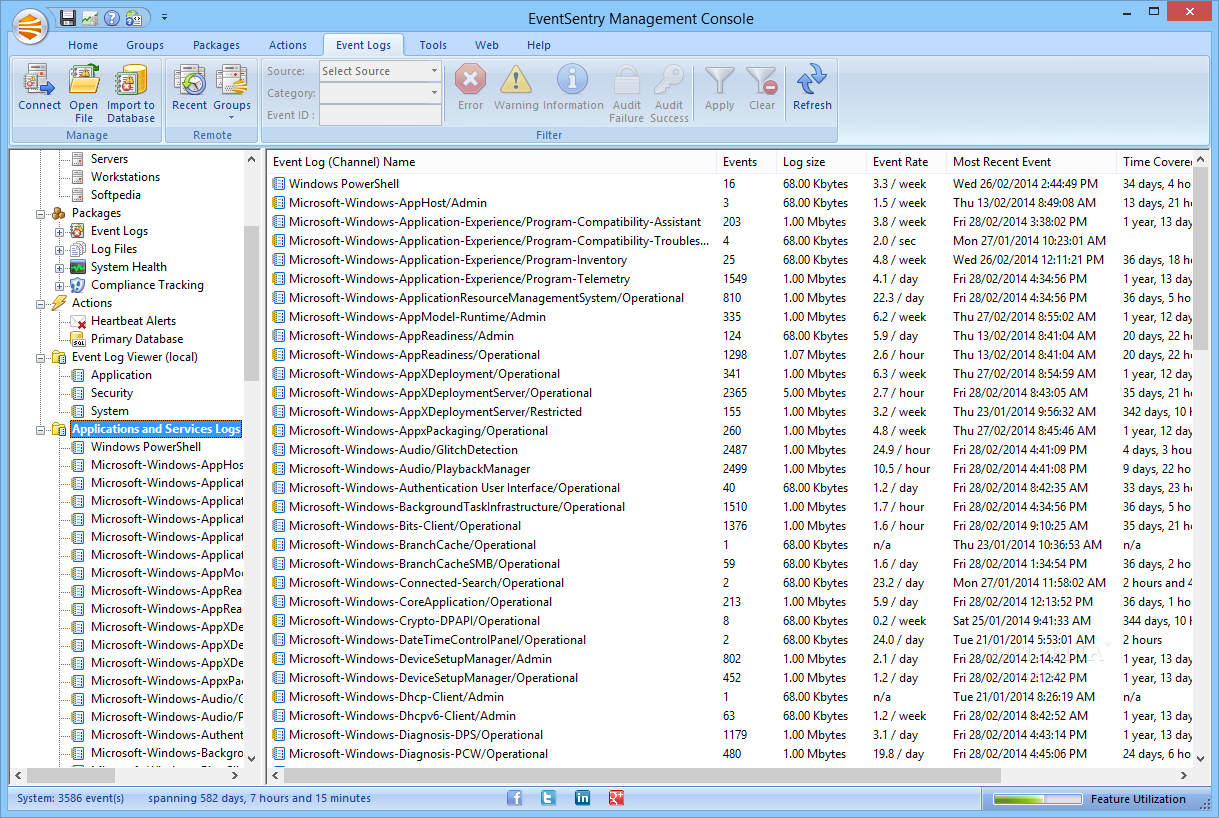
Task: Click the Google Plus icon in status bar
Action: click(x=617, y=798)
